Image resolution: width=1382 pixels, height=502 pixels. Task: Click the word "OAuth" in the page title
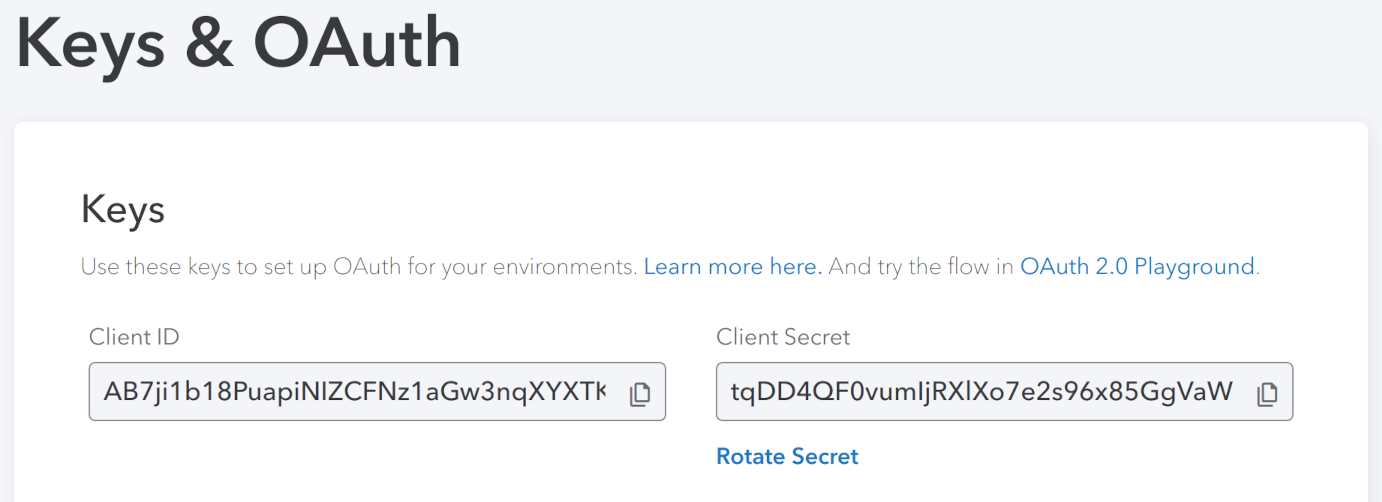tap(357, 45)
